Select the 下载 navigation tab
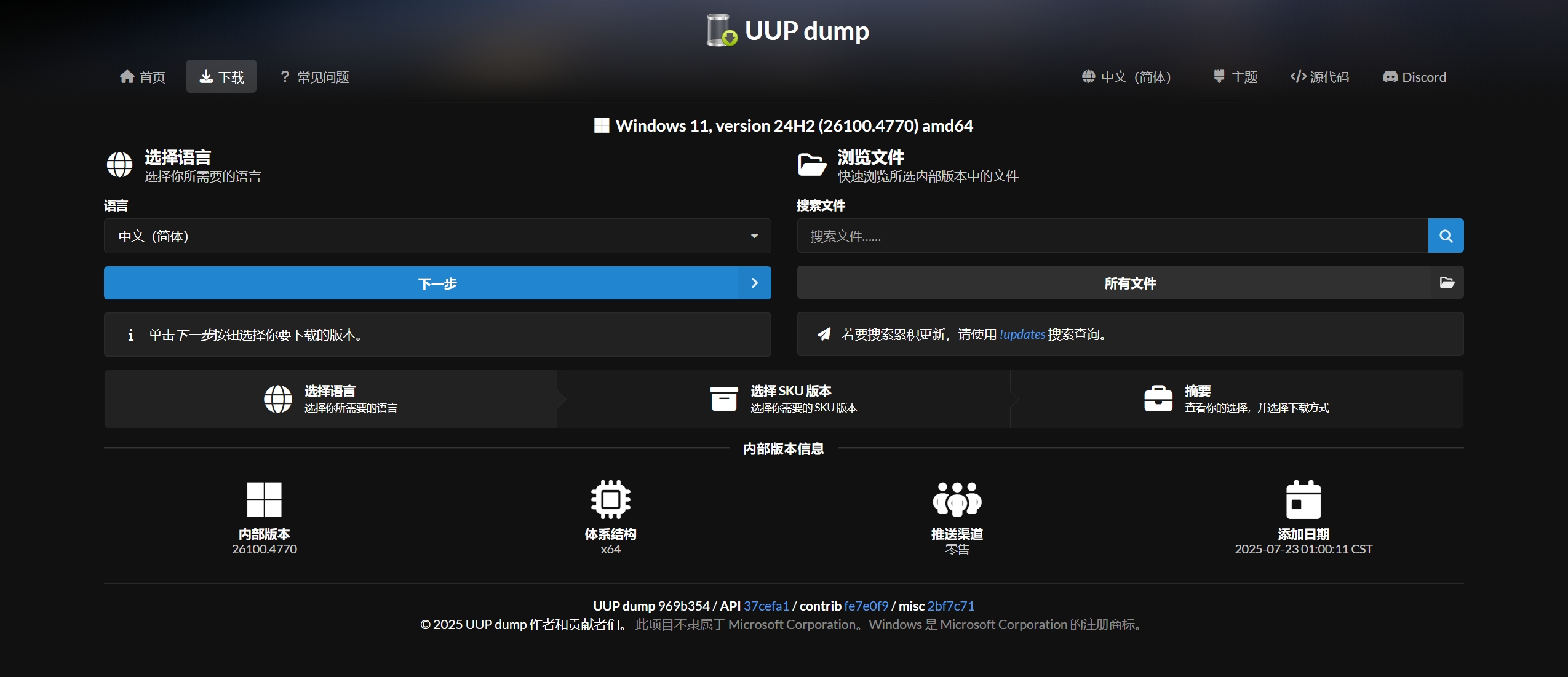Image resolution: width=1568 pixels, height=677 pixels. click(x=221, y=77)
